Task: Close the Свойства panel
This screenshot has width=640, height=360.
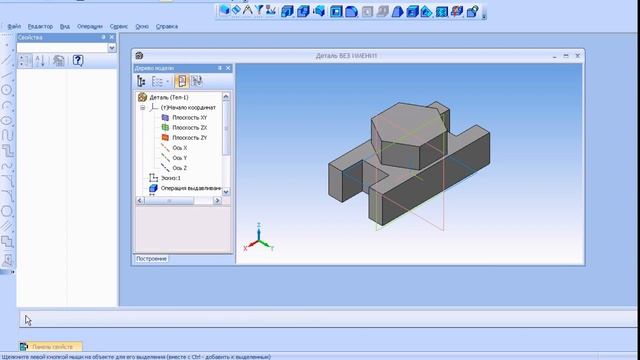Action: click(112, 37)
